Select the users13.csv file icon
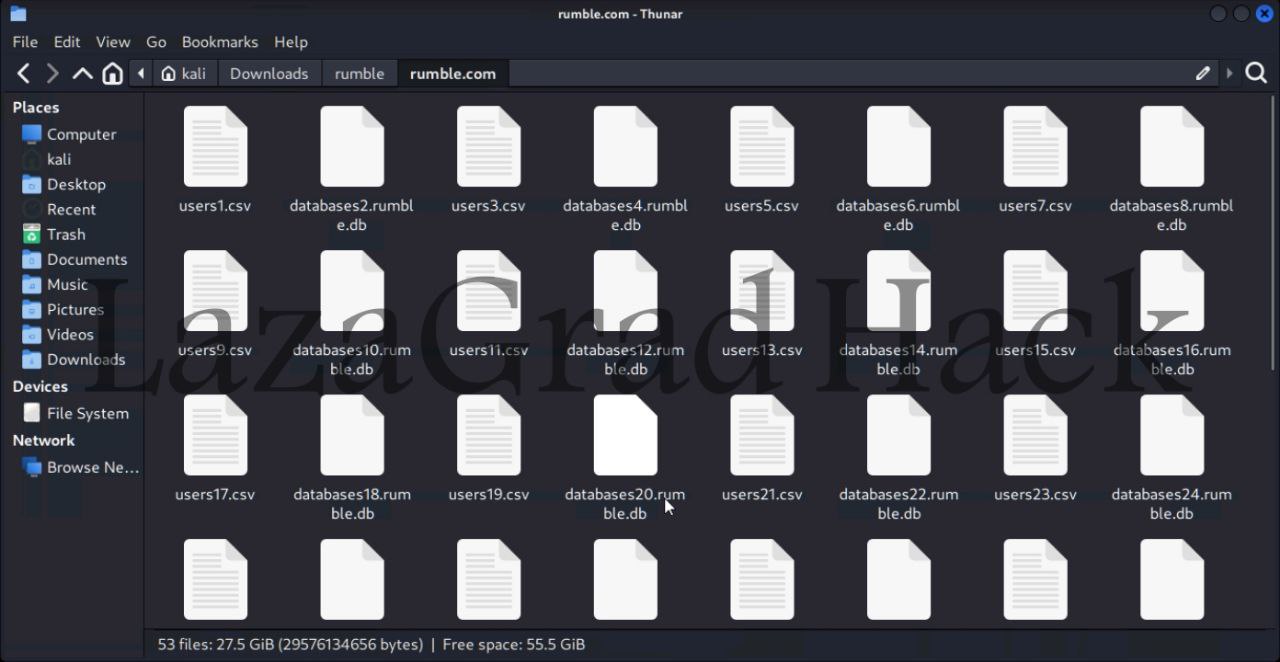 [x=762, y=291]
